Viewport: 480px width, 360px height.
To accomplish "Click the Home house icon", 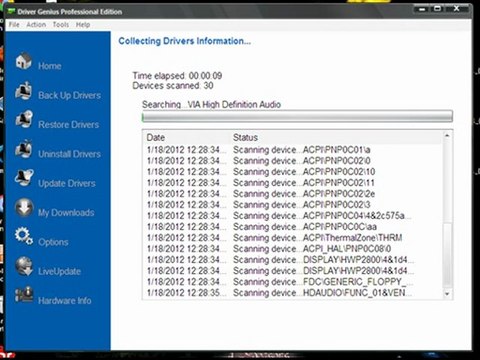I will pos(24,61).
